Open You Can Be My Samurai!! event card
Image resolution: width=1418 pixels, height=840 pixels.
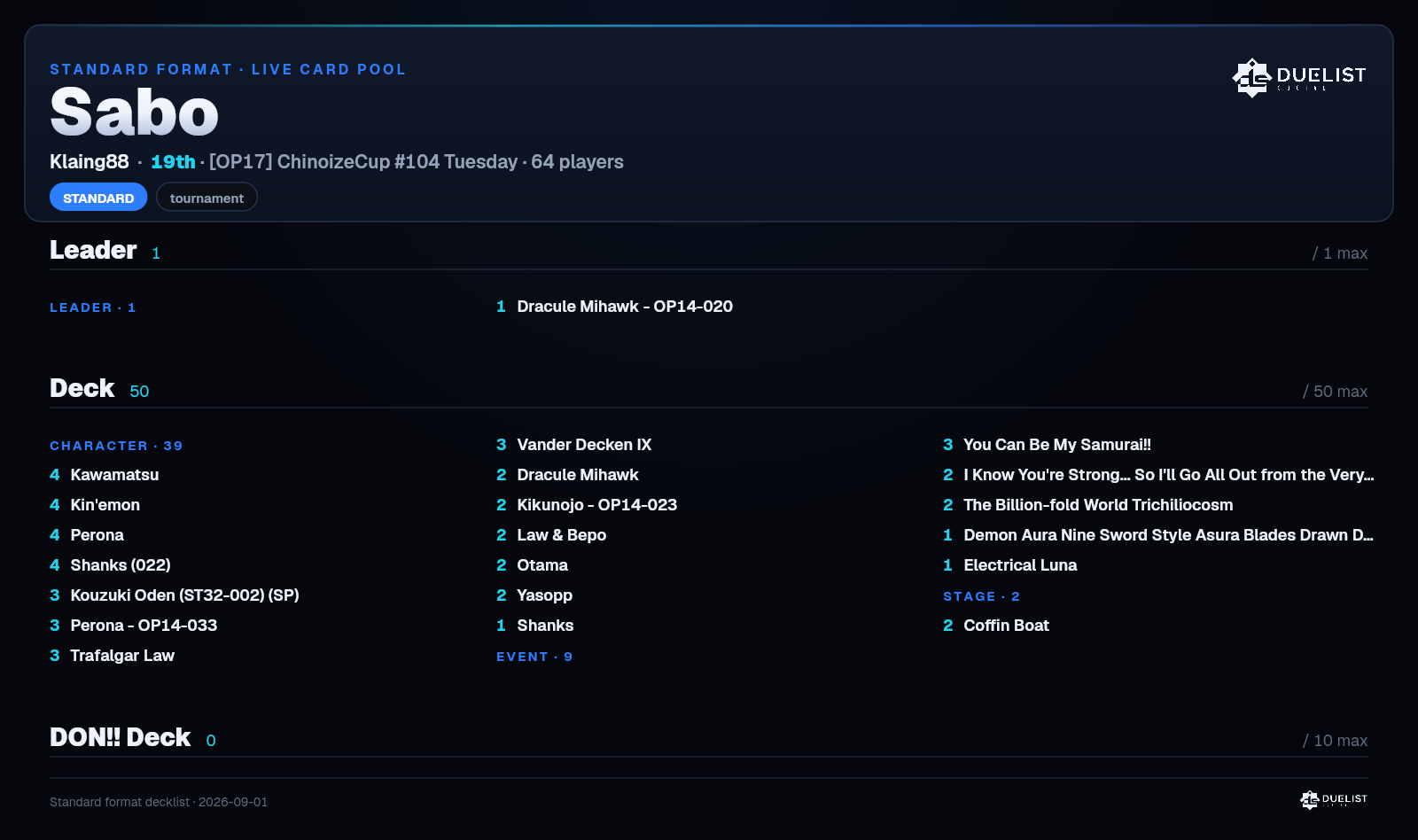[x=1047, y=445]
